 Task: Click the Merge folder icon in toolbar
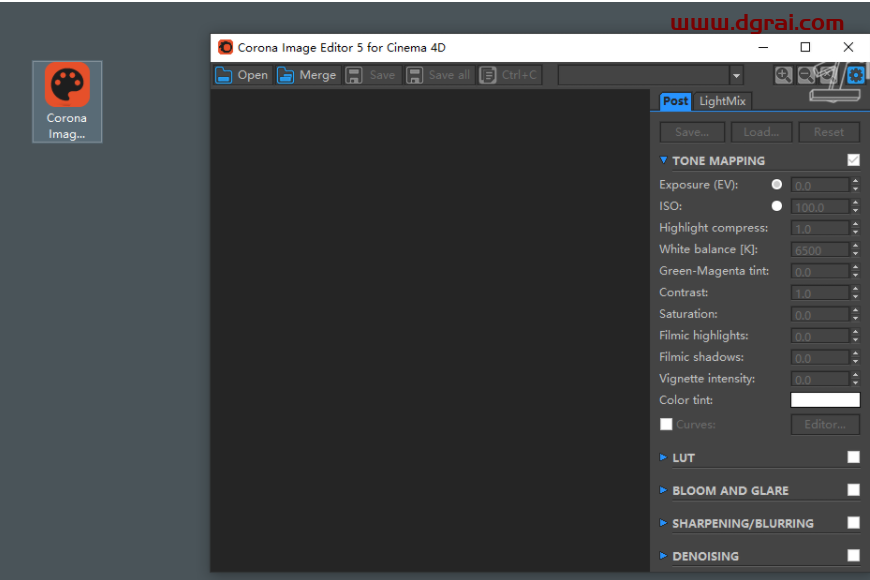286,75
